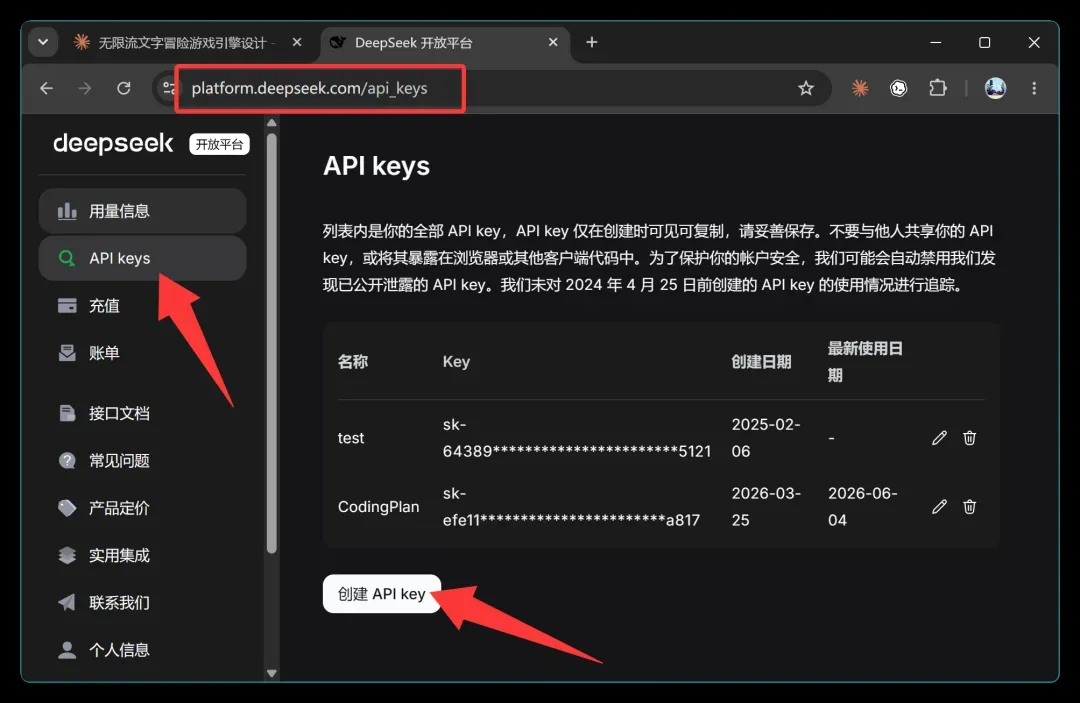Open 产品定价 in the sidebar

click(143, 508)
